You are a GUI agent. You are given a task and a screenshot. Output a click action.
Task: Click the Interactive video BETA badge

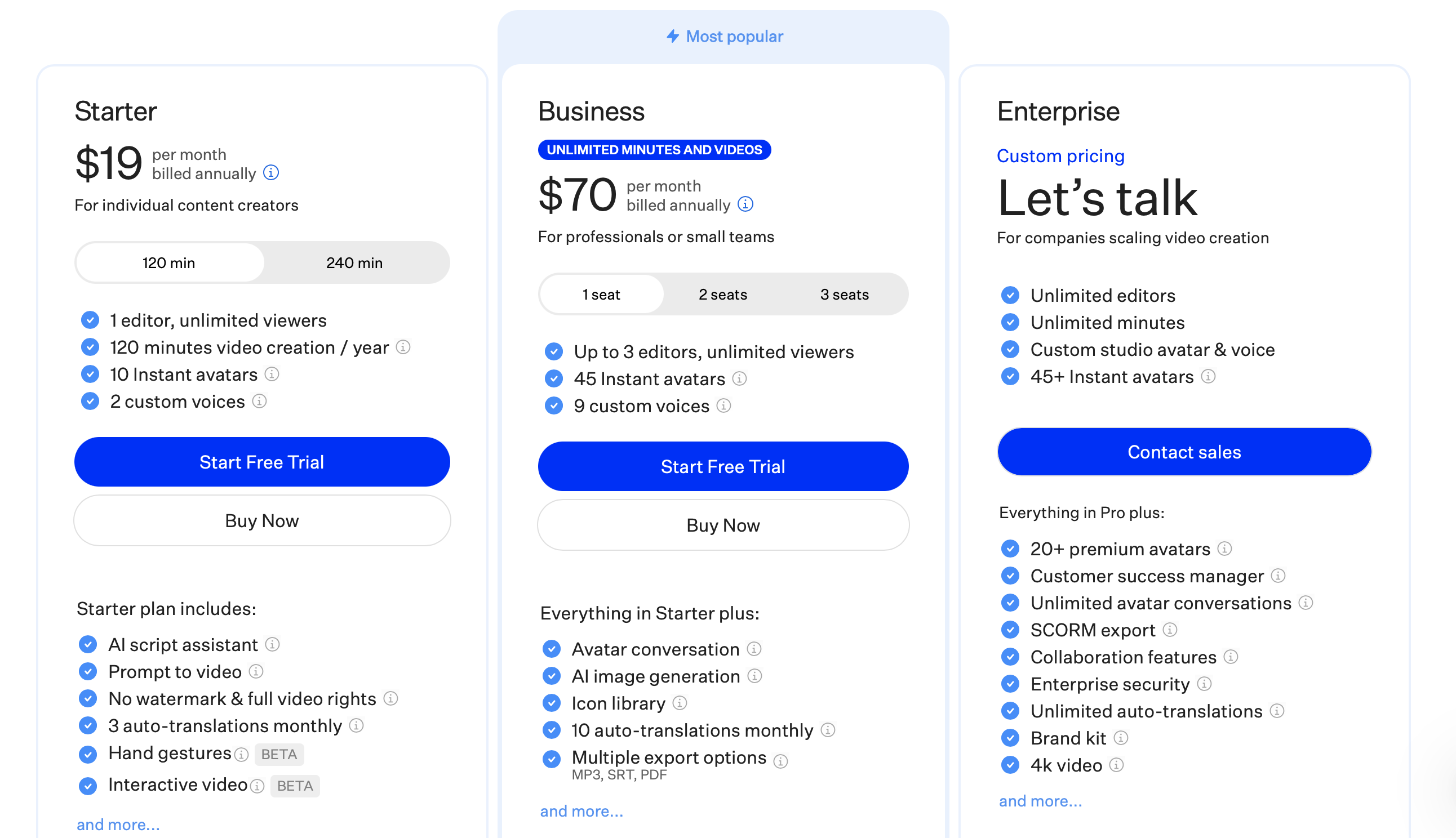[x=295, y=786]
